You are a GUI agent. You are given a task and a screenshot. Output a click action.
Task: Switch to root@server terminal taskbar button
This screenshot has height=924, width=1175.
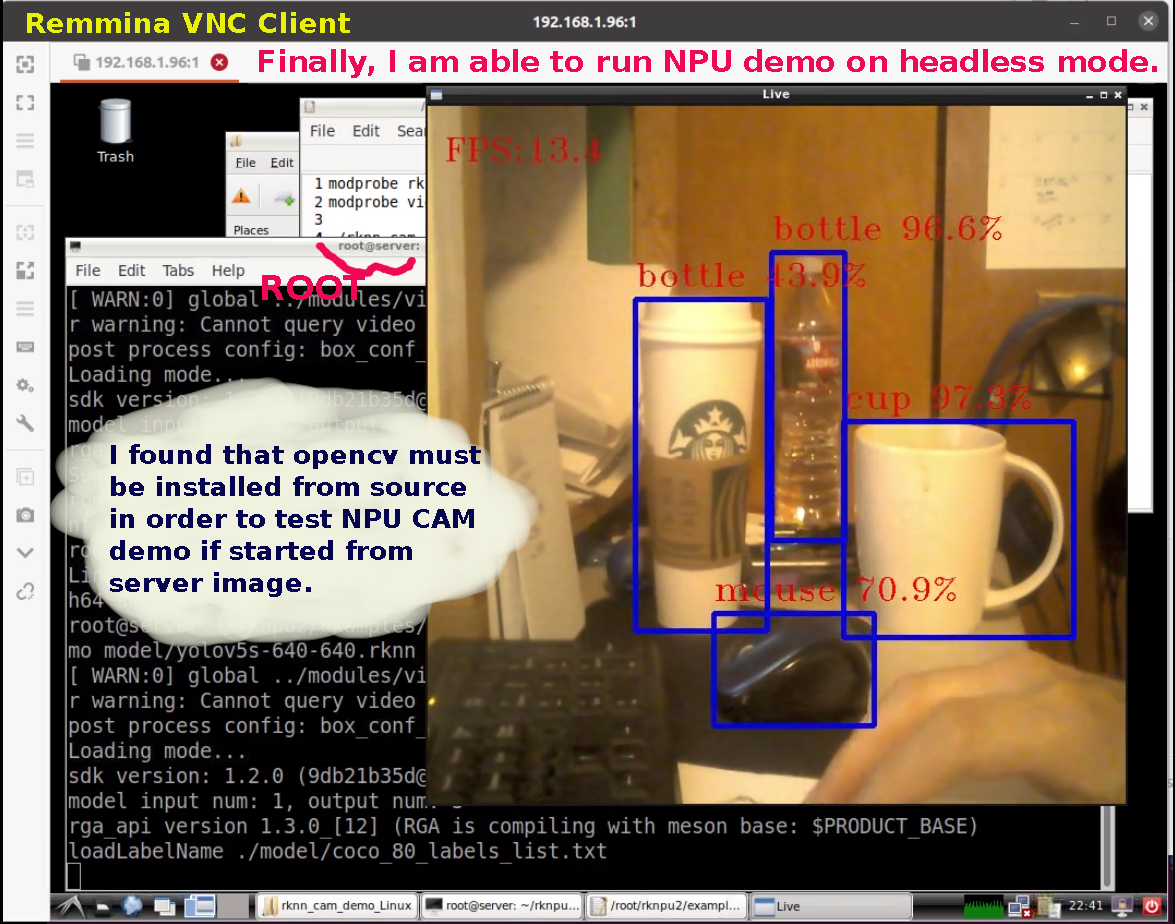tap(502, 906)
